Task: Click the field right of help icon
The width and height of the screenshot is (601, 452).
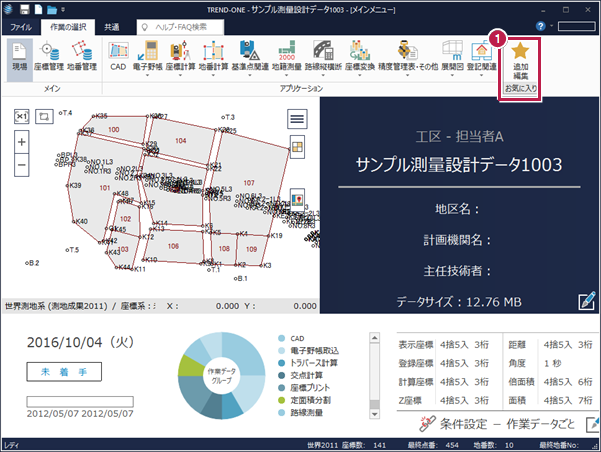Action: [x=576, y=26]
